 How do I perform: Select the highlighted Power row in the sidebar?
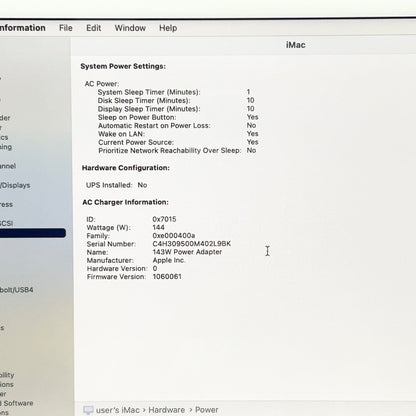pos(33,233)
